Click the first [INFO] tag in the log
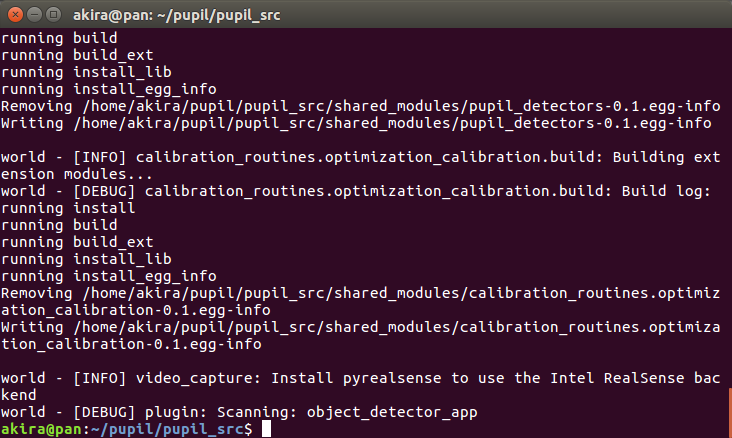732x438 pixels. (99, 157)
